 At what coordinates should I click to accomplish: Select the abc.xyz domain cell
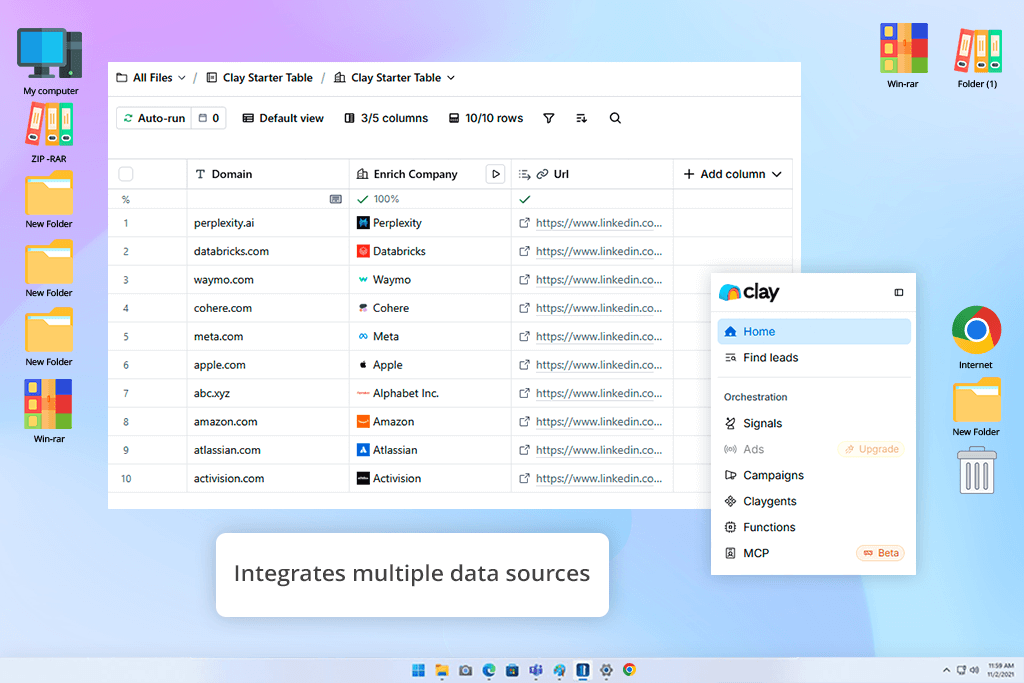pyautogui.click(x=268, y=393)
